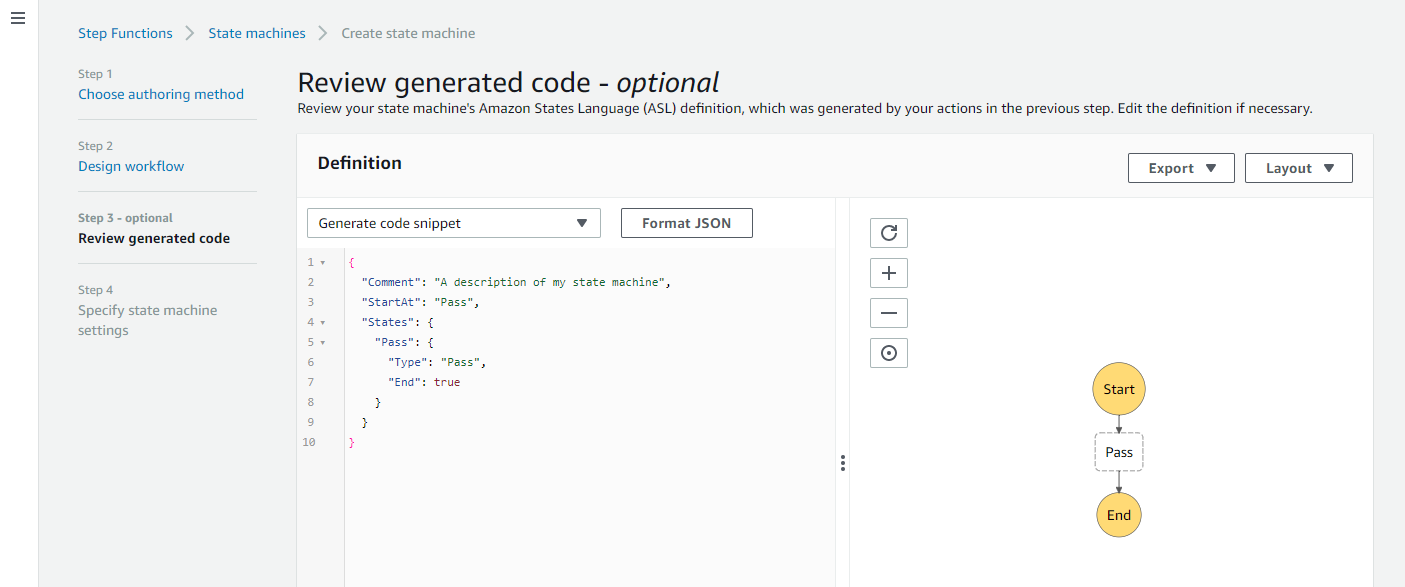Open Choose authoring method step
The height and width of the screenshot is (587, 1405).
tap(161, 94)
